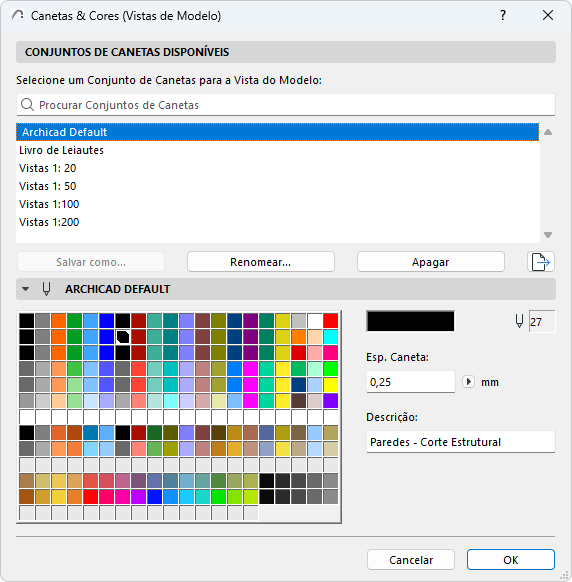Click the pen list scroll down arrow

coord(548,235)
